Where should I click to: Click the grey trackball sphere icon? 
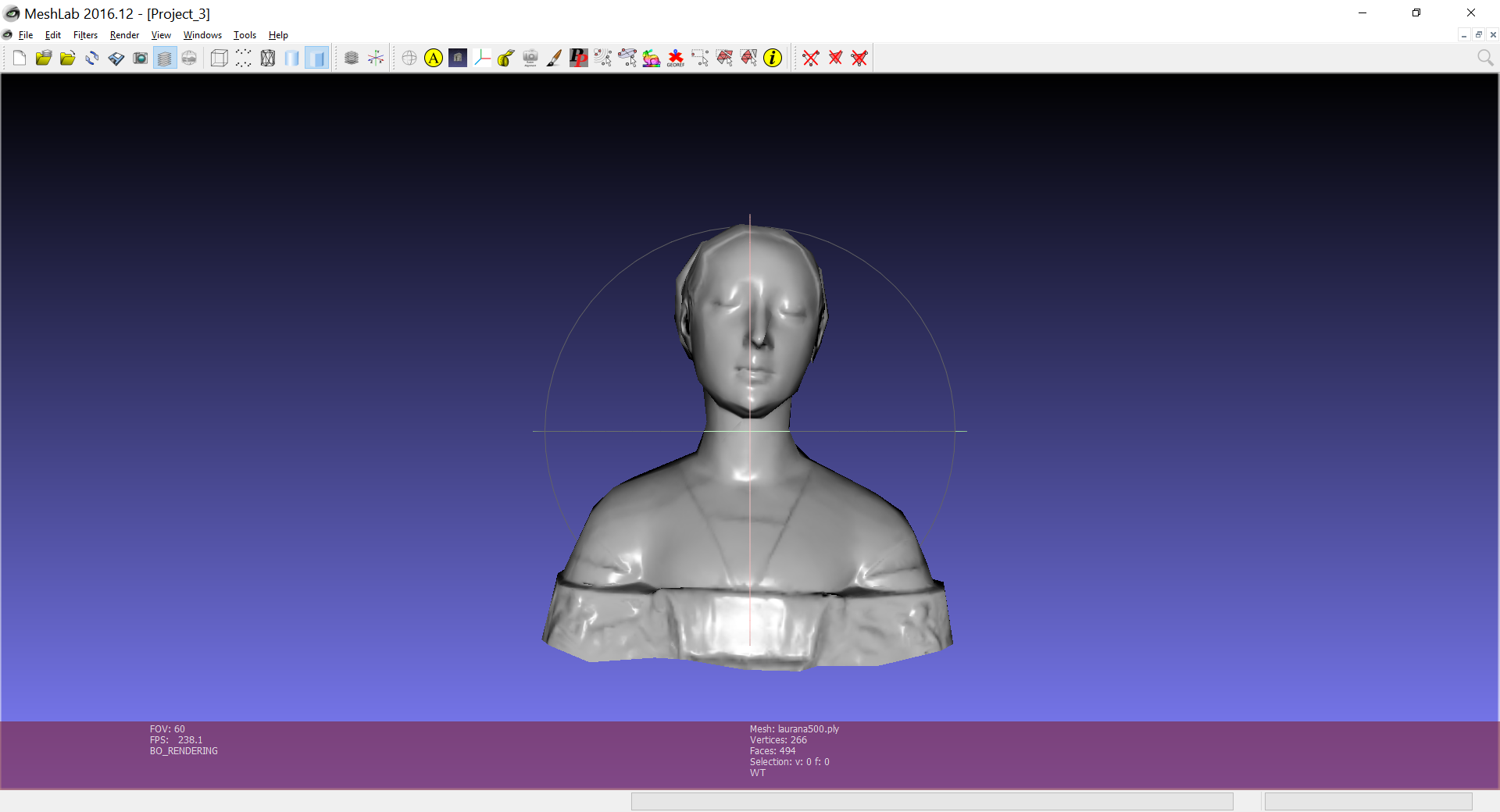point(409,58)
